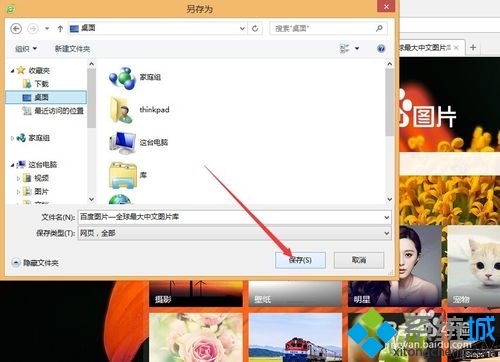Select 最近访问的位置 in navigation pane
Screen dimensions: 500x362
53,111
